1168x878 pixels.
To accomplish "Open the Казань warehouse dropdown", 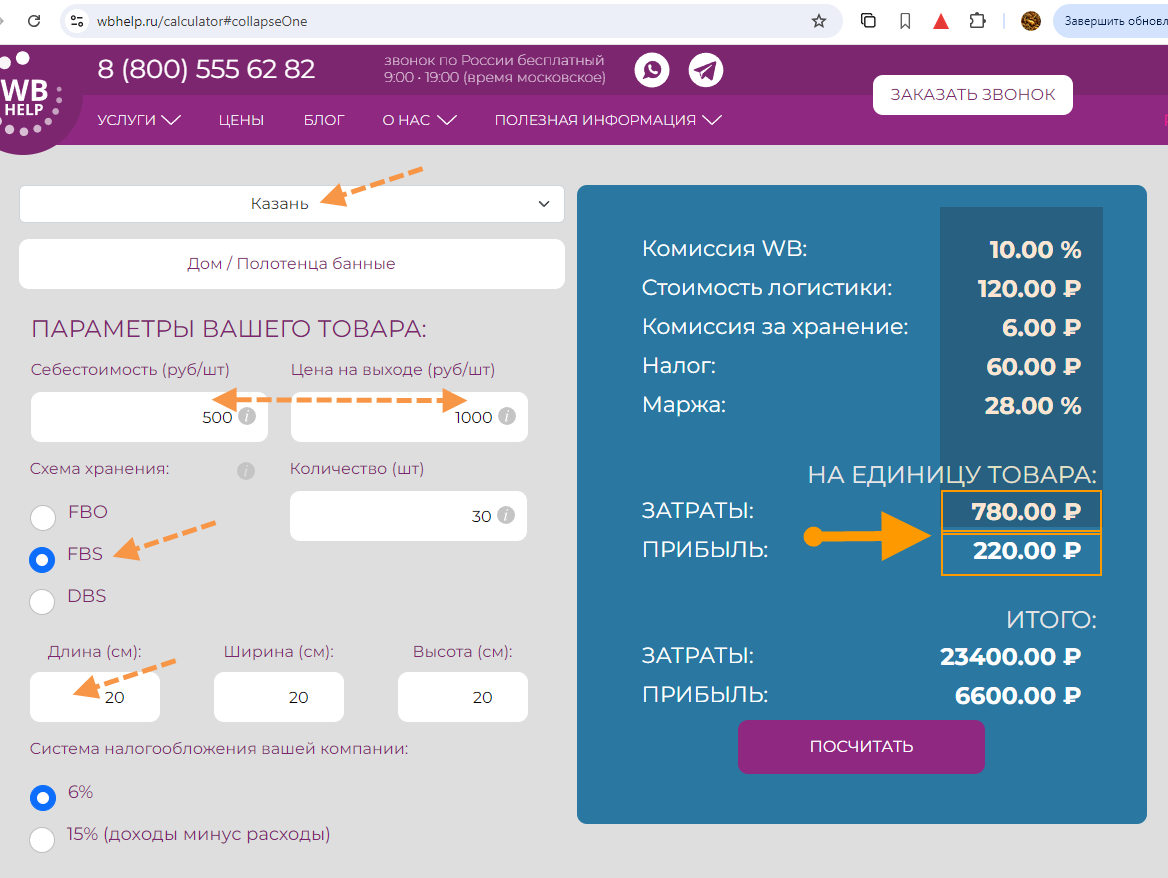I will 292,203.
